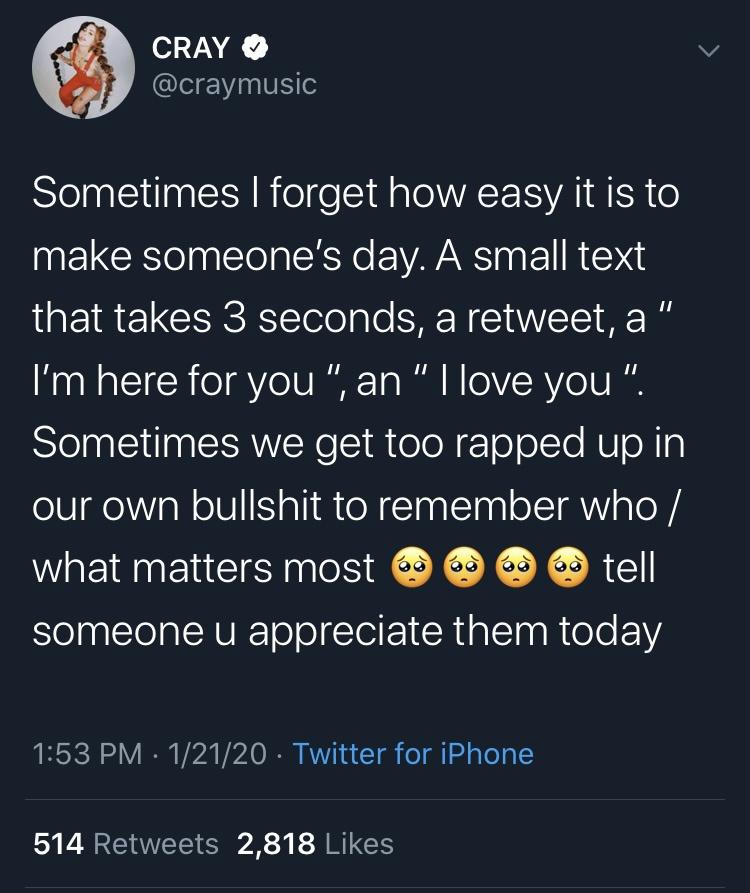Select the 1/21/20 date text

pos(220,753)
